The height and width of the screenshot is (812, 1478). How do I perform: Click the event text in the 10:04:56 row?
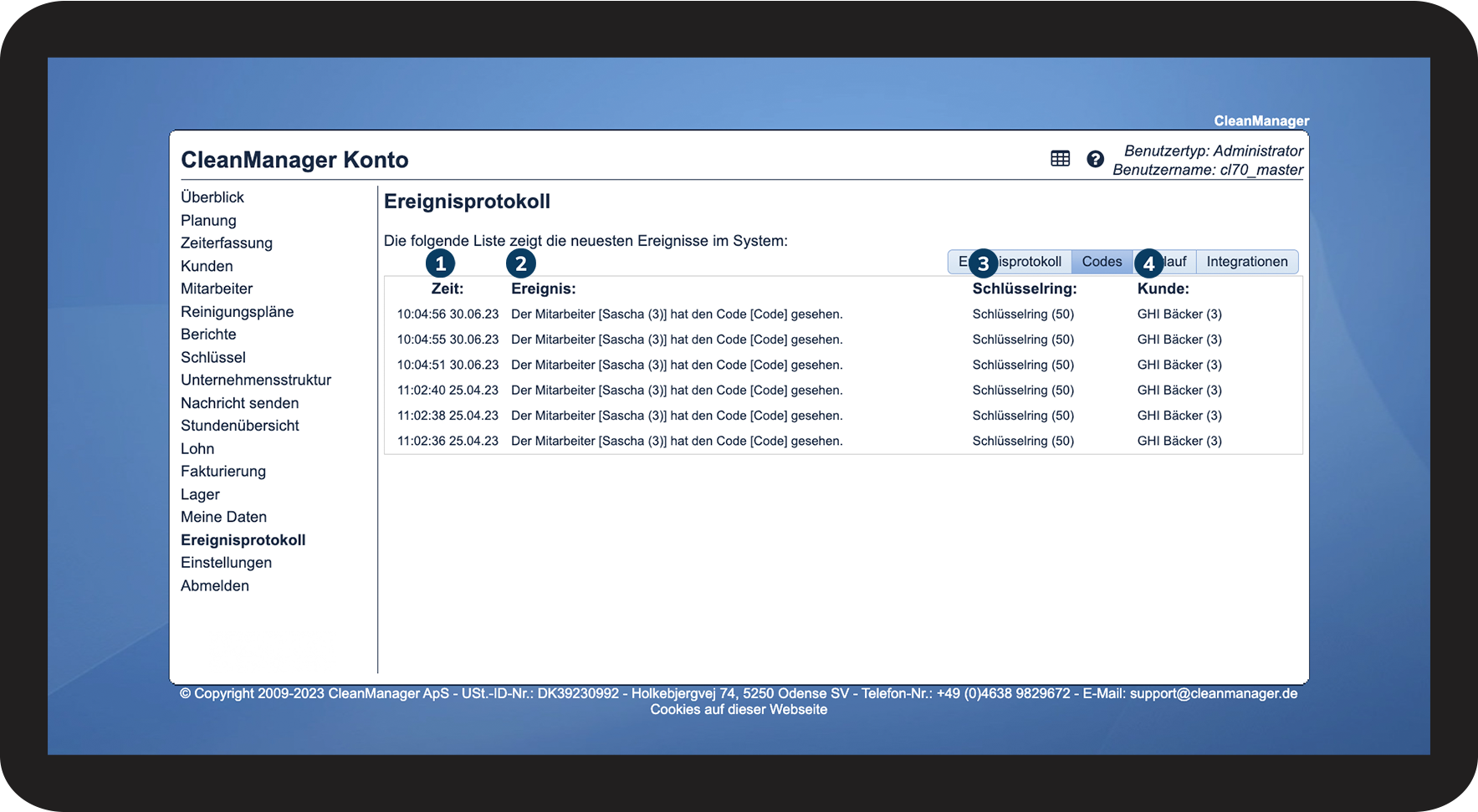click(677, 314)
